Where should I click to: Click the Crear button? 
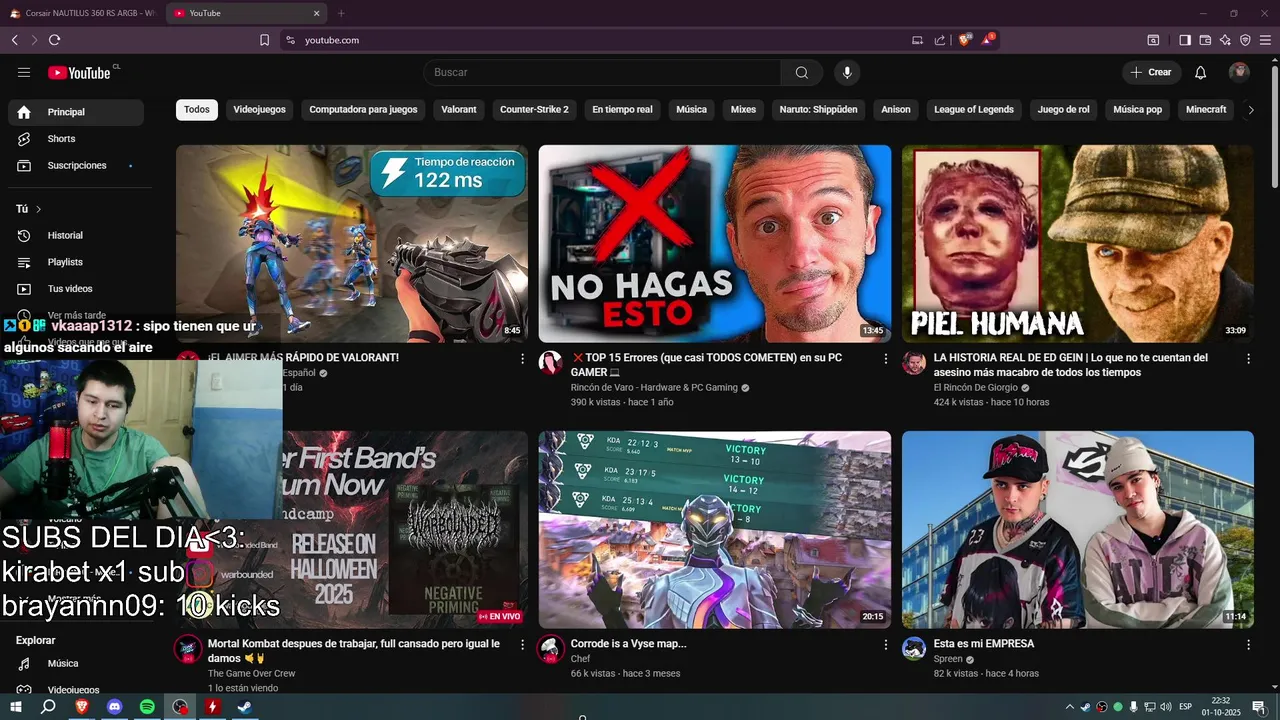point(1151,72)
